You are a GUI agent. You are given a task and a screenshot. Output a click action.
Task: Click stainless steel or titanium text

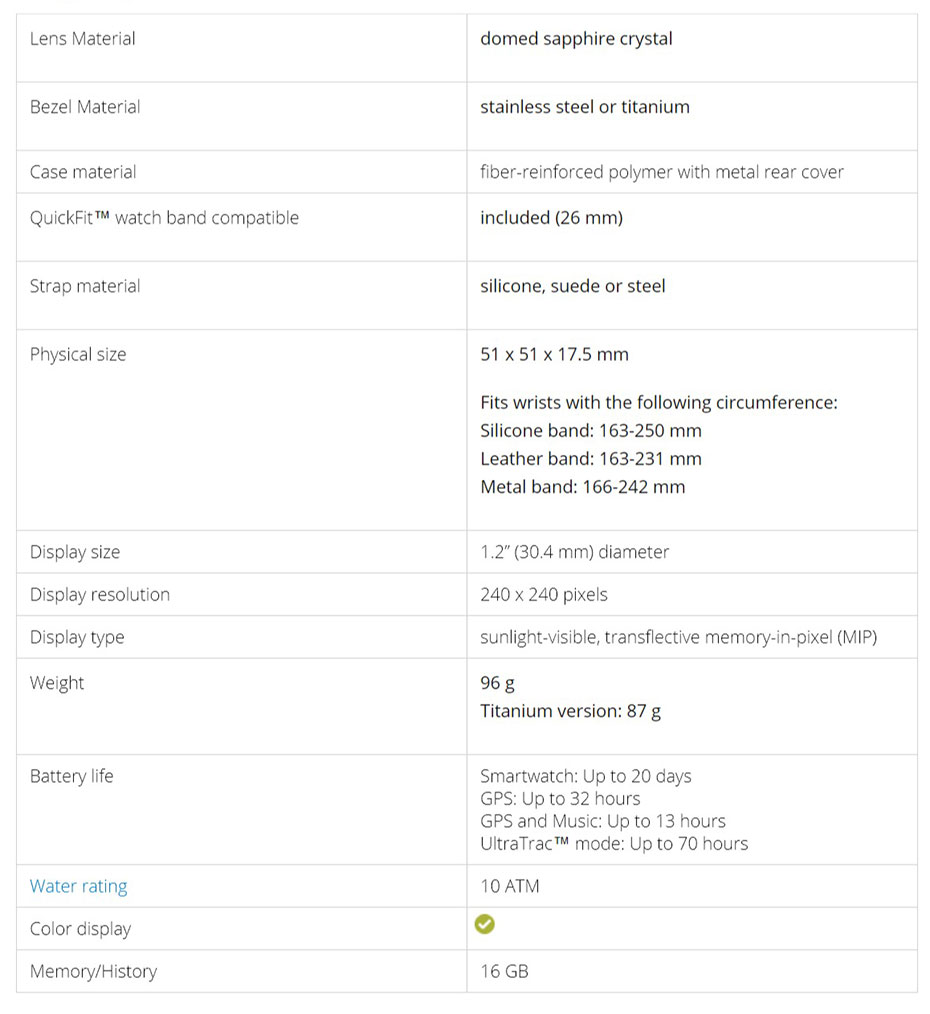coord(585,107)
